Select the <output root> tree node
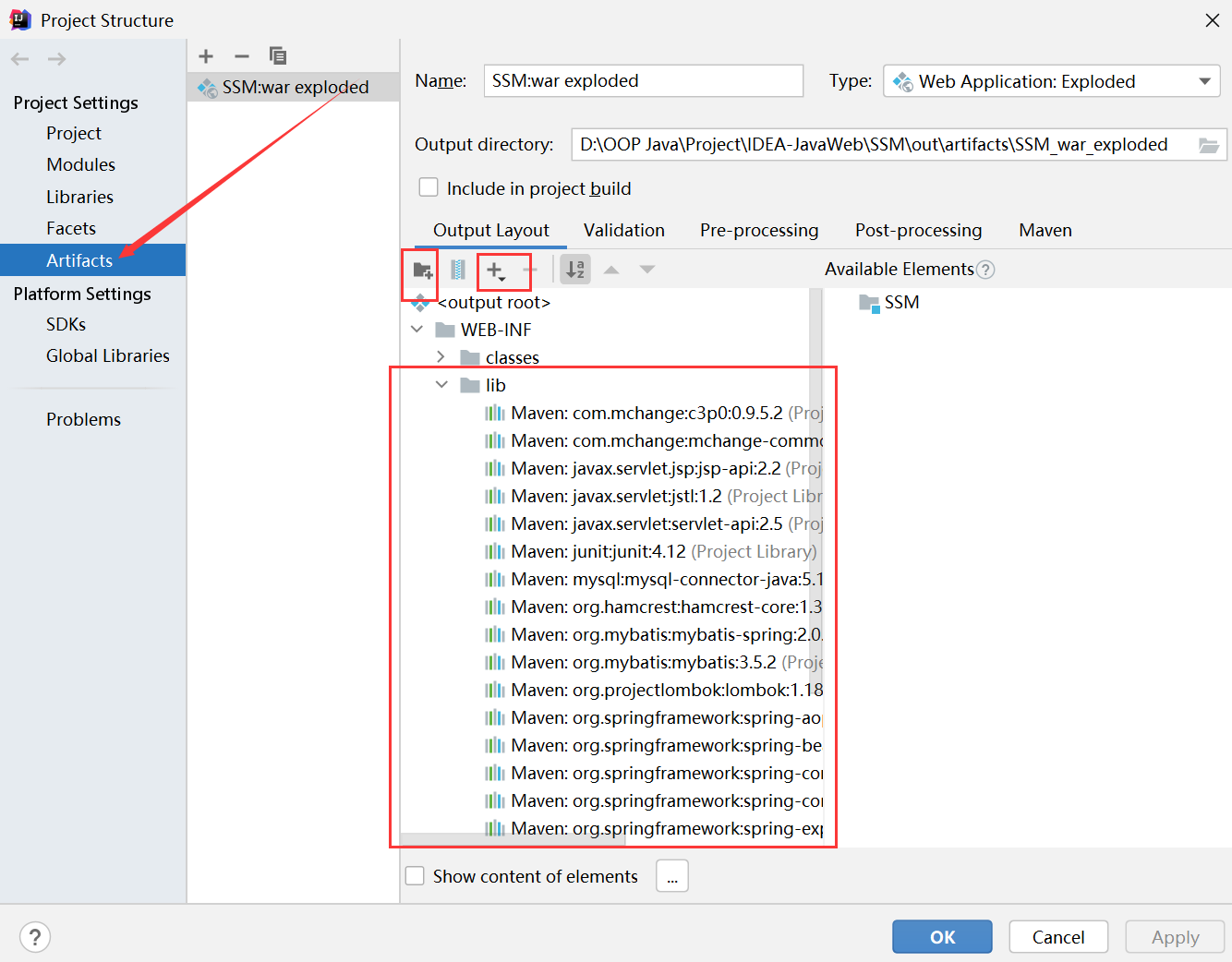The width and height of the screenshot is (1232, 962). coord(494,303)
